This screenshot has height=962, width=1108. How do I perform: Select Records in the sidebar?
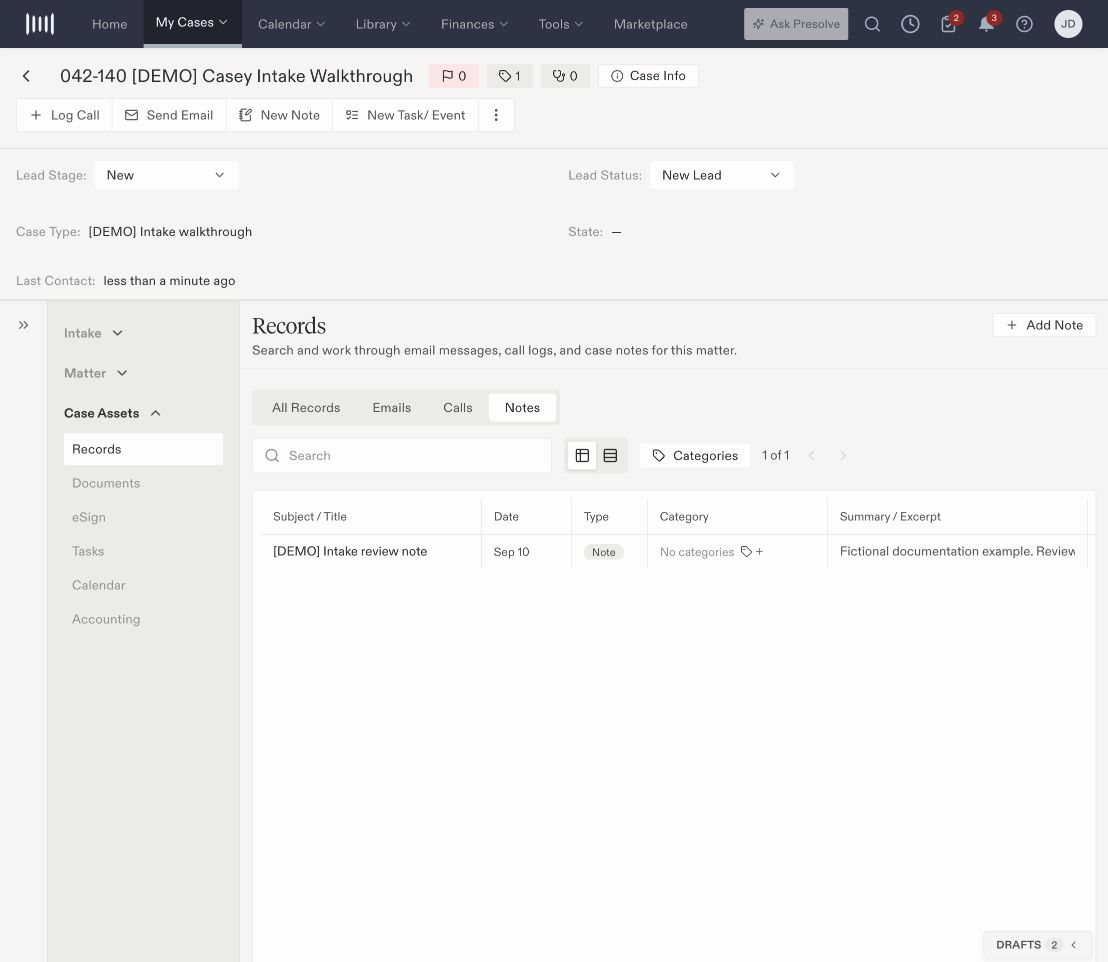tap(143, 450)
